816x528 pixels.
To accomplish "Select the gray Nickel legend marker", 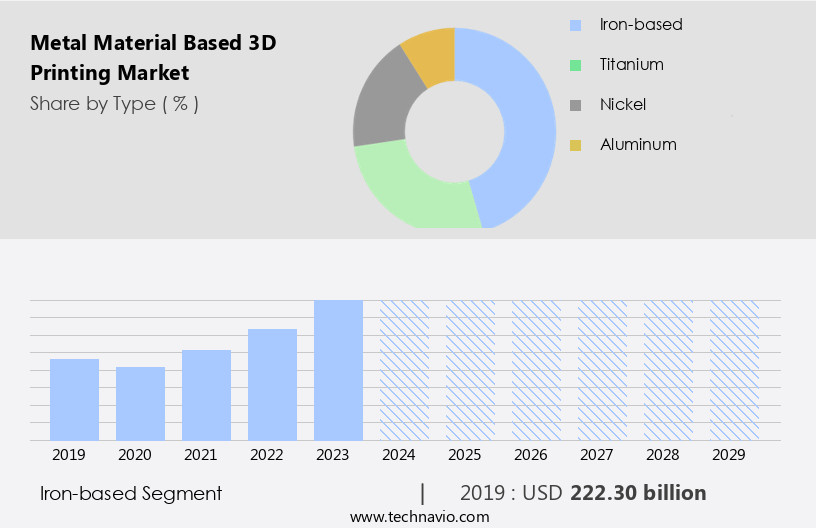I will (575, 105).
